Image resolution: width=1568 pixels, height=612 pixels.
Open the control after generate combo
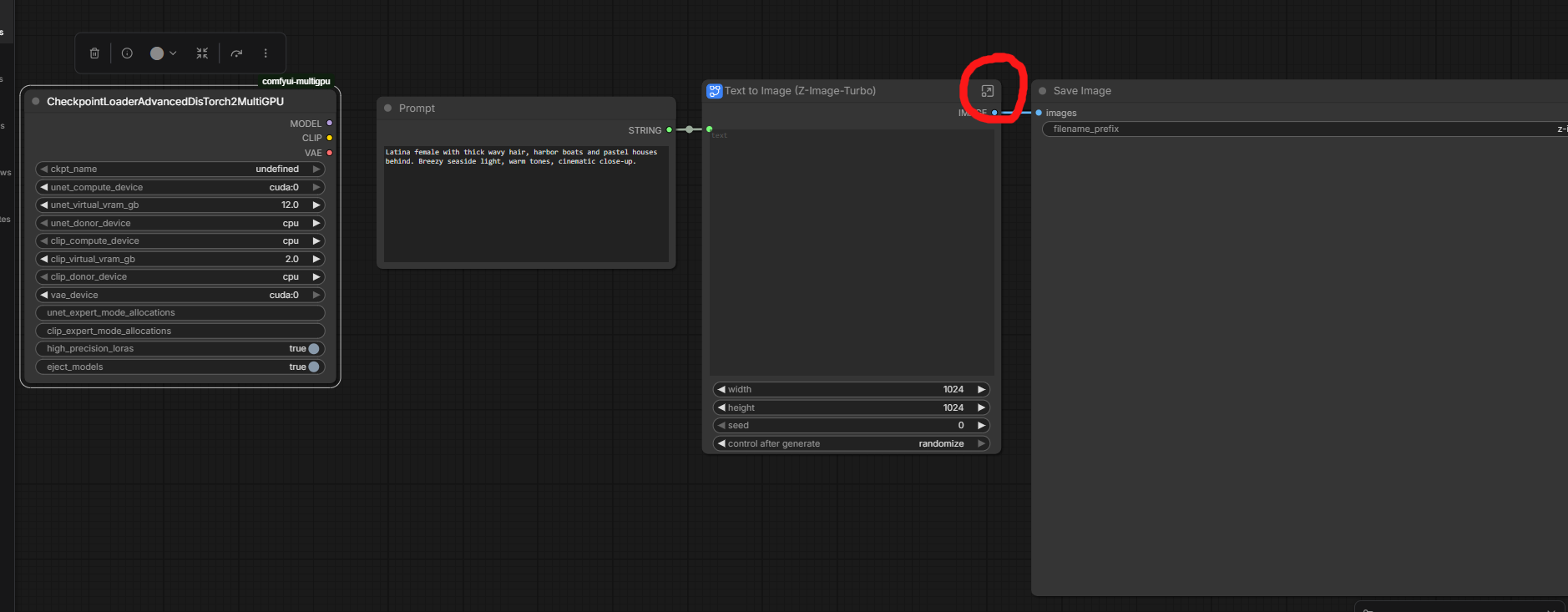click(x=852, y=443)
